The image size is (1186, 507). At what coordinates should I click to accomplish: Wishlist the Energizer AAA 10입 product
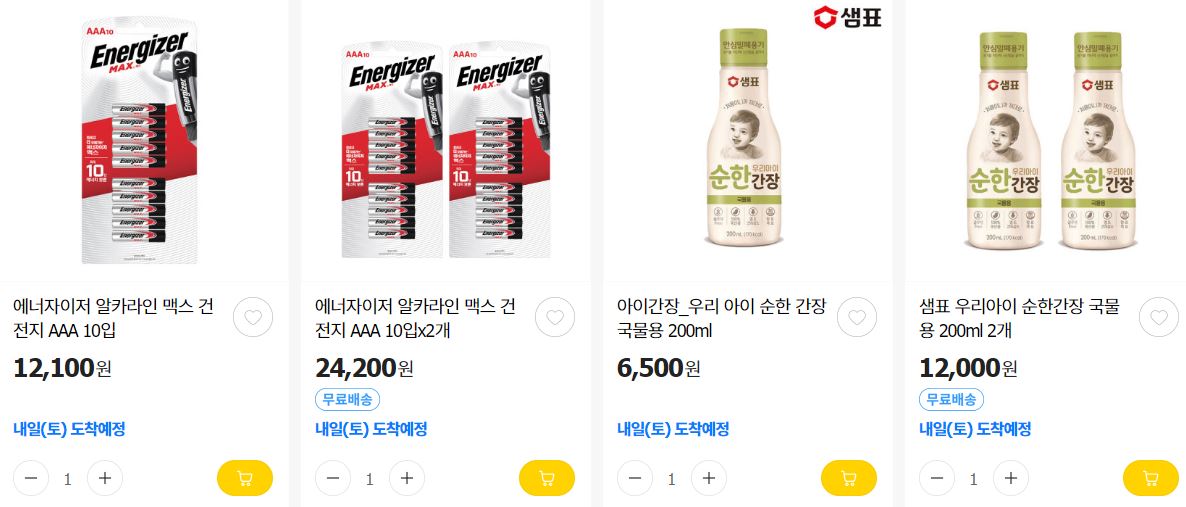(253, 318)
